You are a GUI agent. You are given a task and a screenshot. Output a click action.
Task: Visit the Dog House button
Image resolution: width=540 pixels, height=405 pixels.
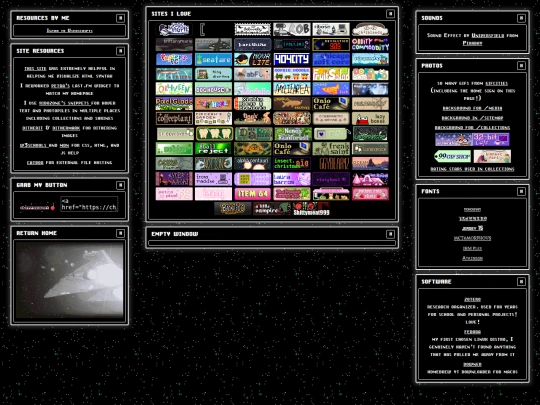213,89
